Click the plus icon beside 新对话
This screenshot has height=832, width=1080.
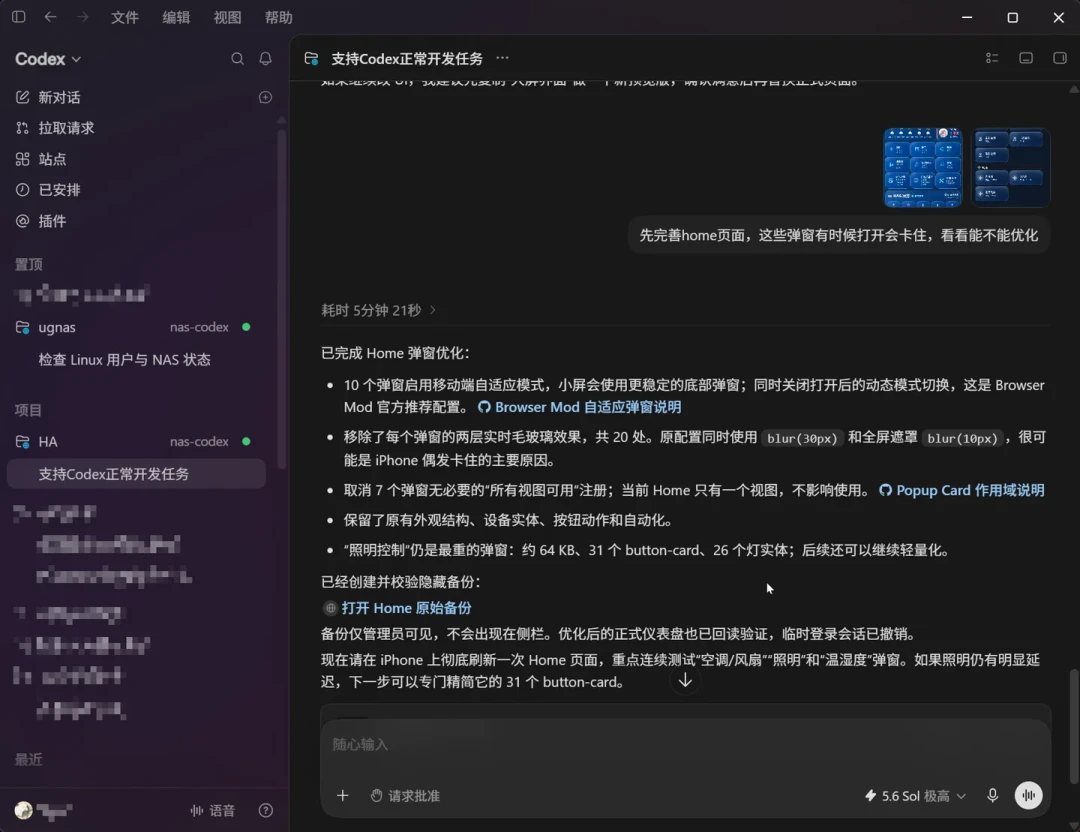(265, 97)
